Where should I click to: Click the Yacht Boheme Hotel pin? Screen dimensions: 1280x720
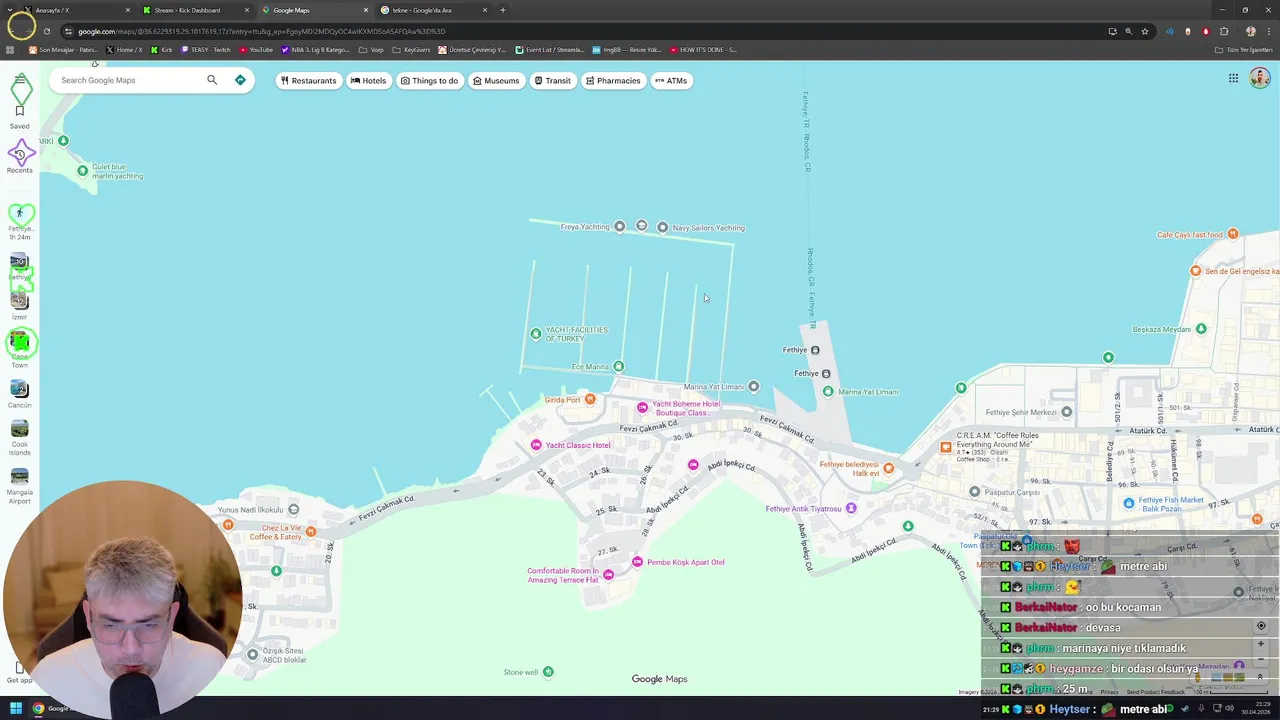click(x=642, y=408)
